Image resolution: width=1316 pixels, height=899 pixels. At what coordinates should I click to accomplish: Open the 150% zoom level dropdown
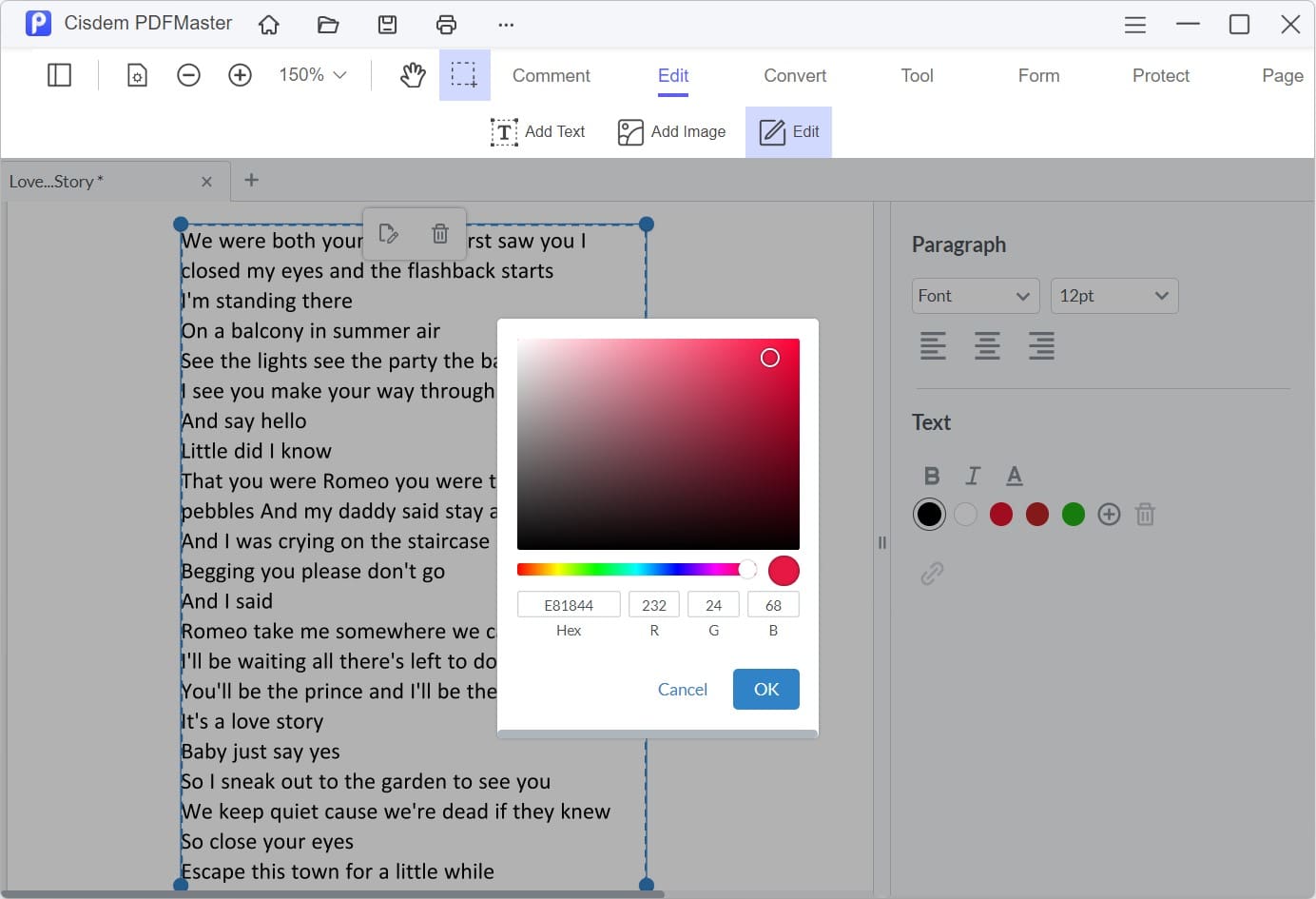coord(312,75)
